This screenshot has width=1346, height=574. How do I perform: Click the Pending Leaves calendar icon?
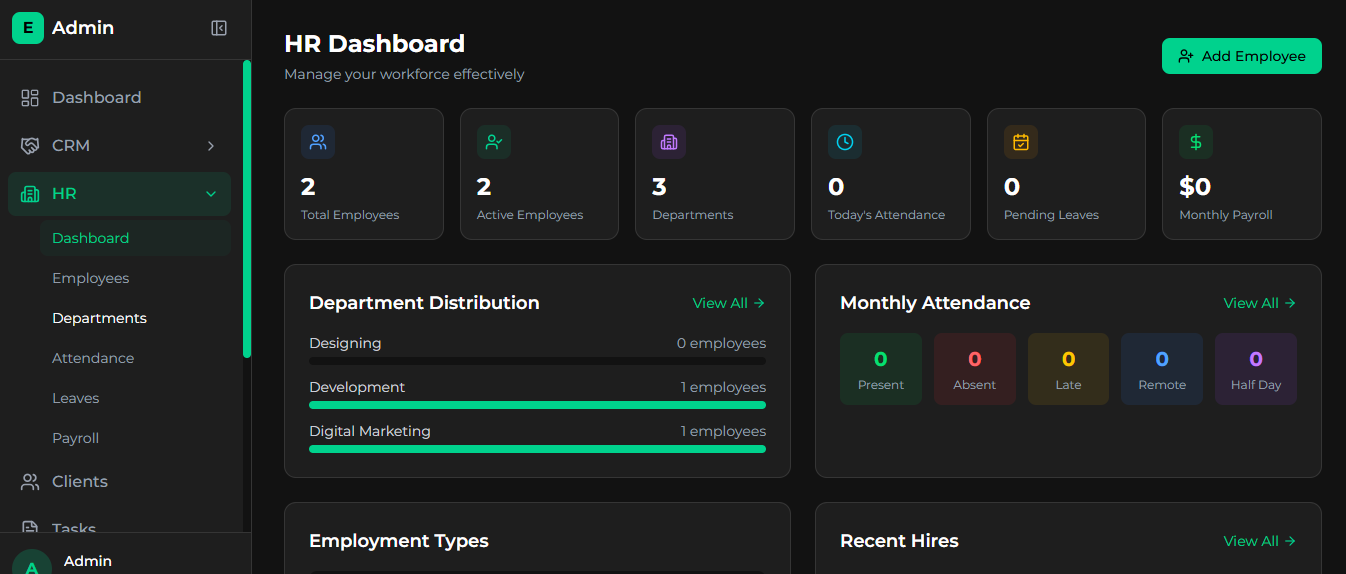1020,142
